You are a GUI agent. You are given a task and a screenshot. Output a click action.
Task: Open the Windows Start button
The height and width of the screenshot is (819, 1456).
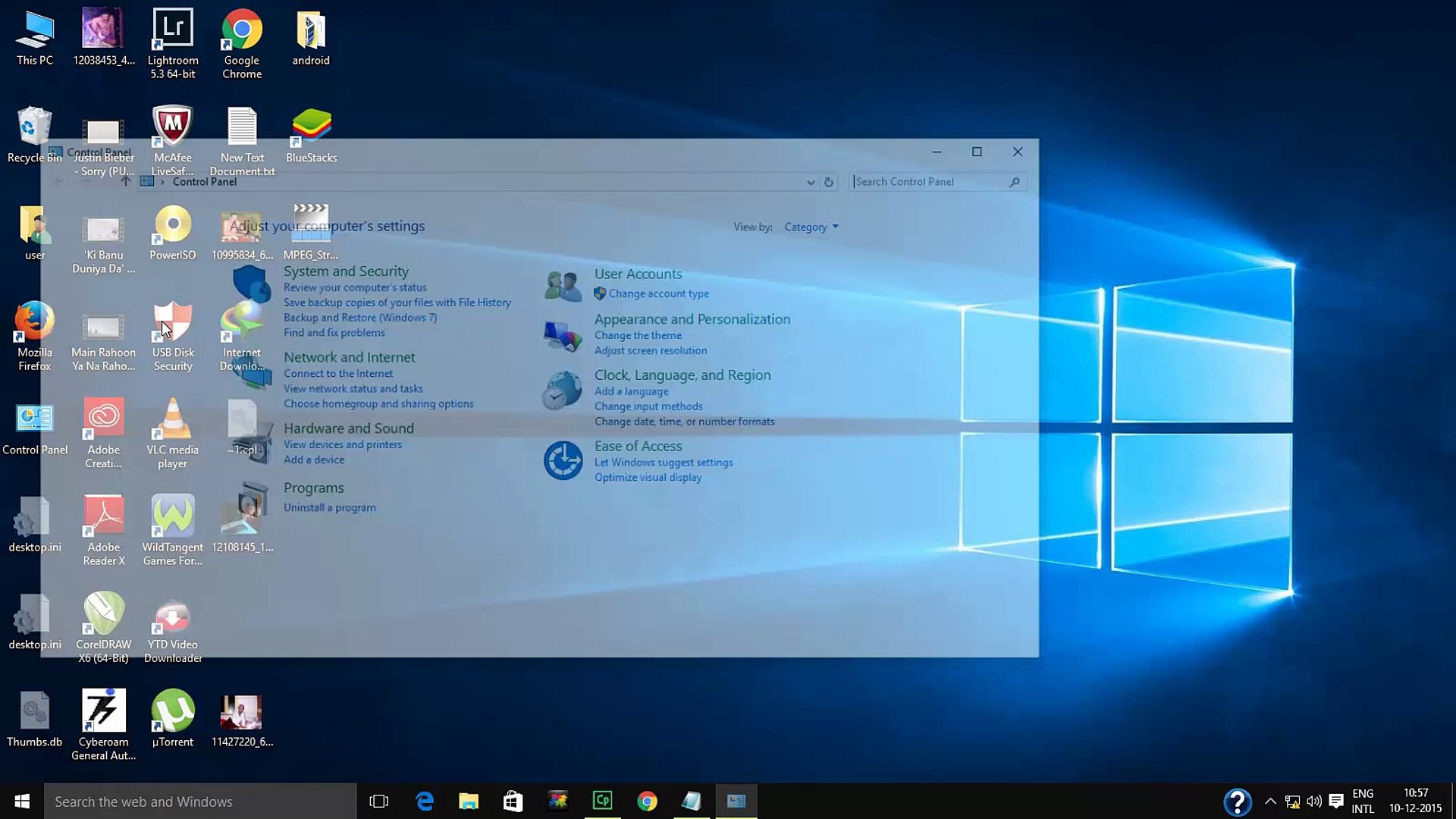(22, 801)
